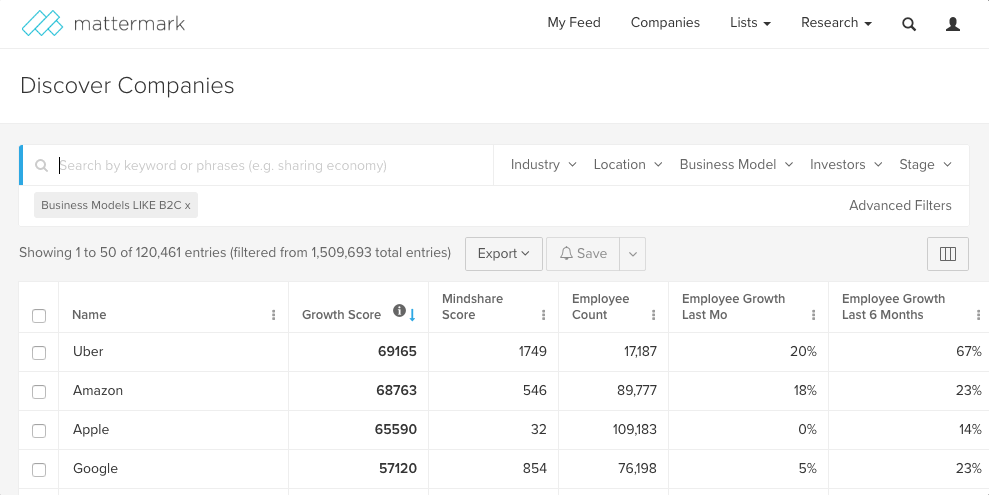Click Amazon's employee count 89,777
This screenshot has height=495, width=989.
[x=637, y=390]
